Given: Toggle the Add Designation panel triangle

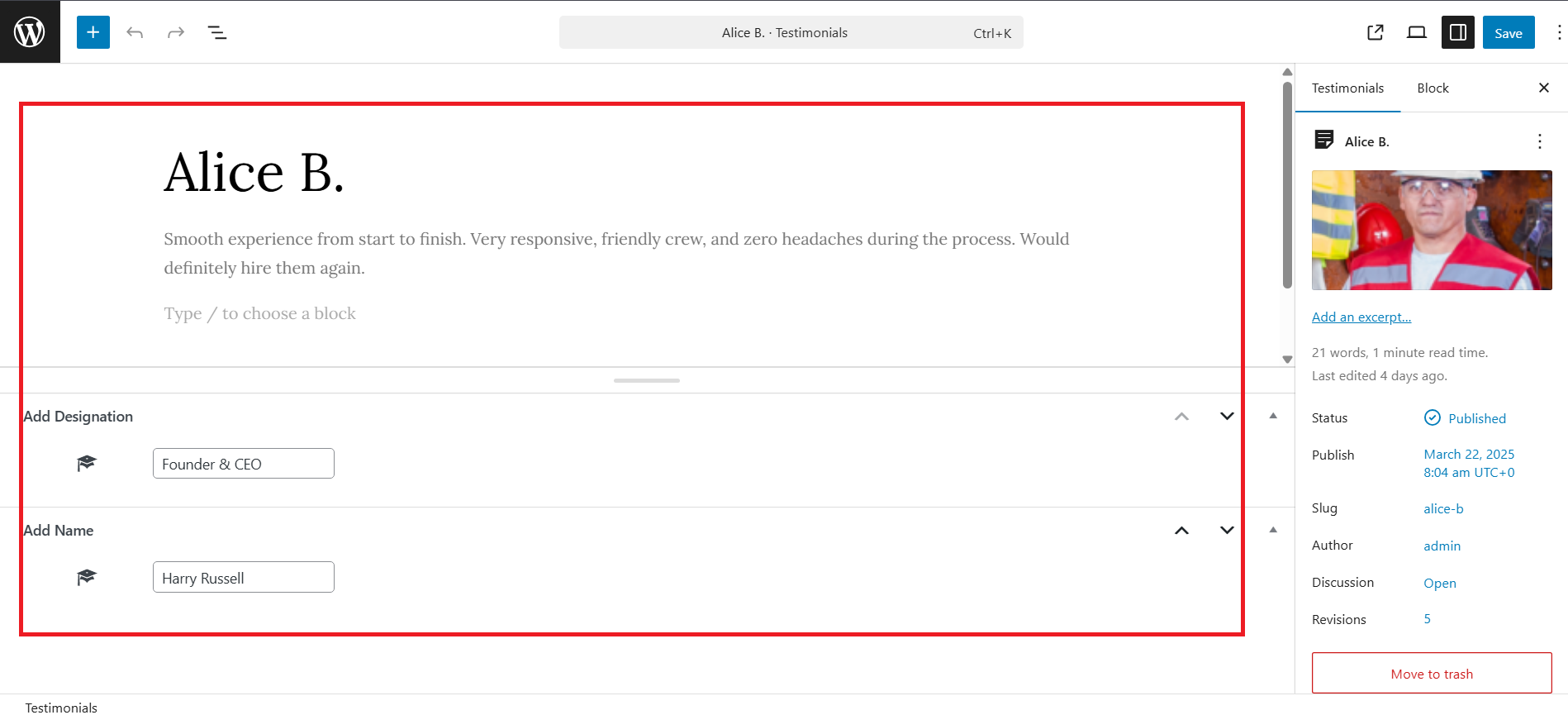Looking at the screenshot, I should pos(1273,416).
